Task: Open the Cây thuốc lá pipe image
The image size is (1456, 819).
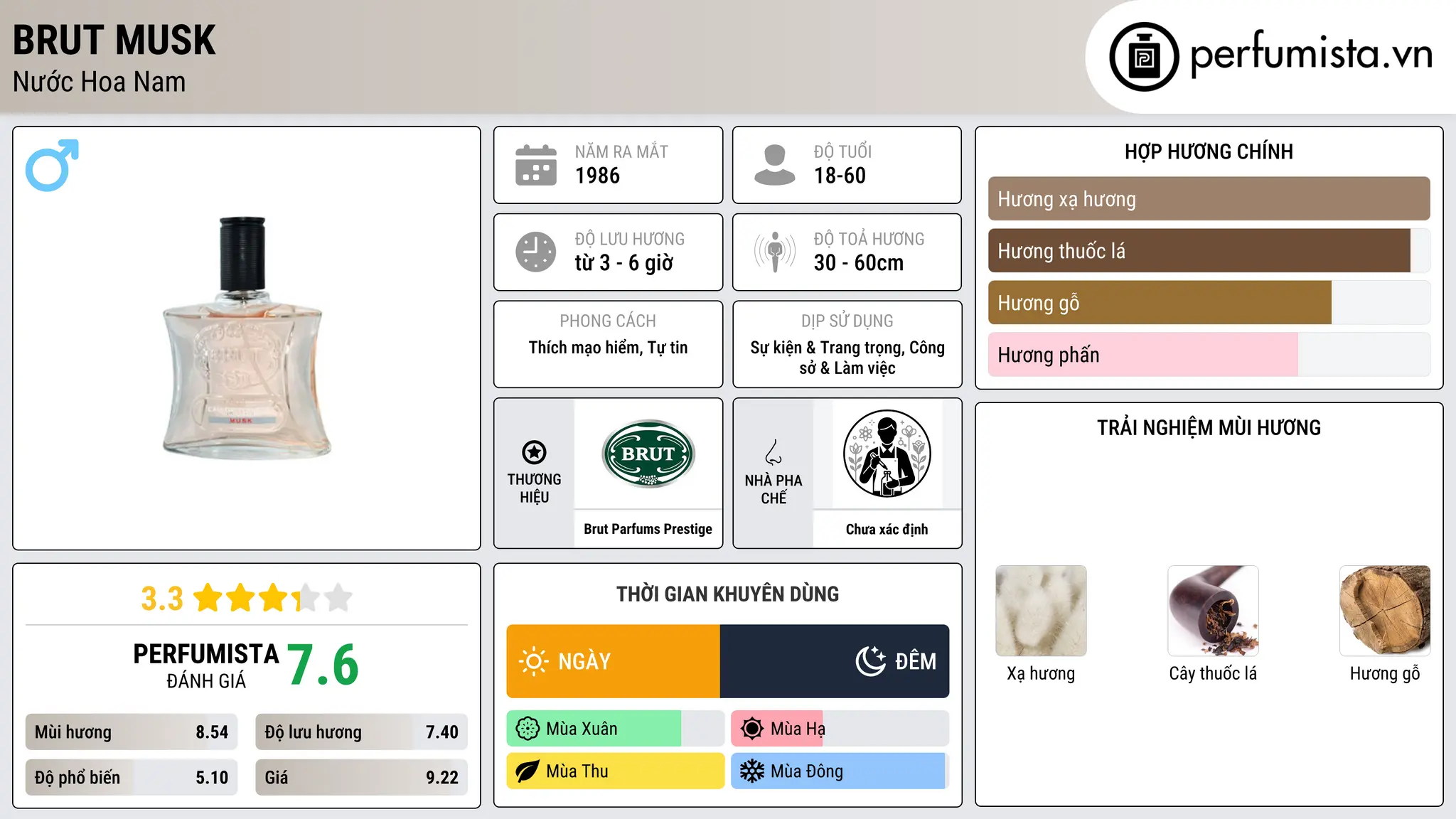Action: (1213, 611)
